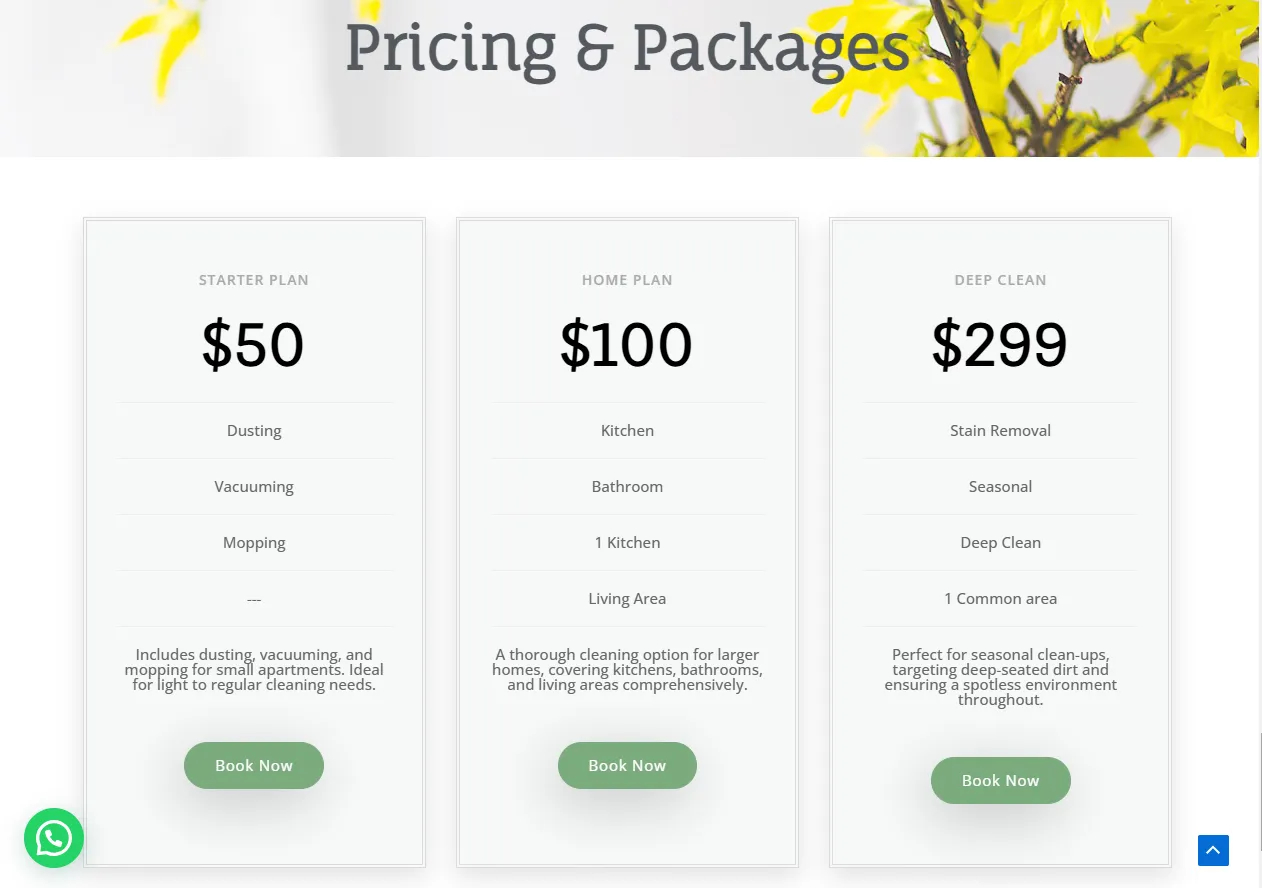Click the $100 price text
Image resolution: width=1262 pixels, height=888 pixels.
pos(626,345)
